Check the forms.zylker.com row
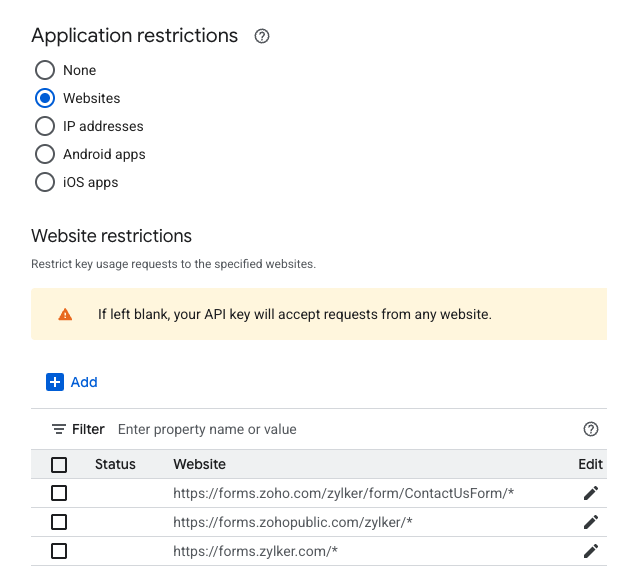 [59, 551]
